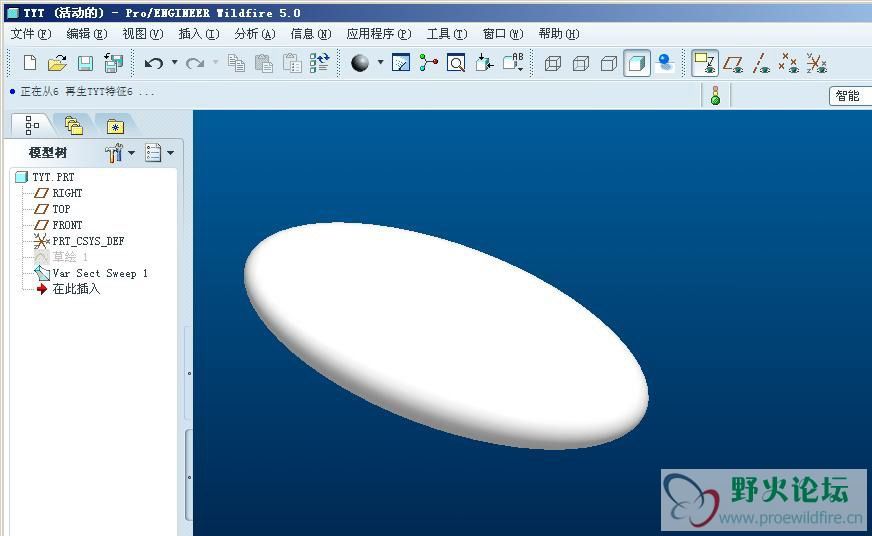Image resolution: width=872 pixels, height=536 pixels.
Task: Open the 视图(V) menu
Action: tap(143, 34)
